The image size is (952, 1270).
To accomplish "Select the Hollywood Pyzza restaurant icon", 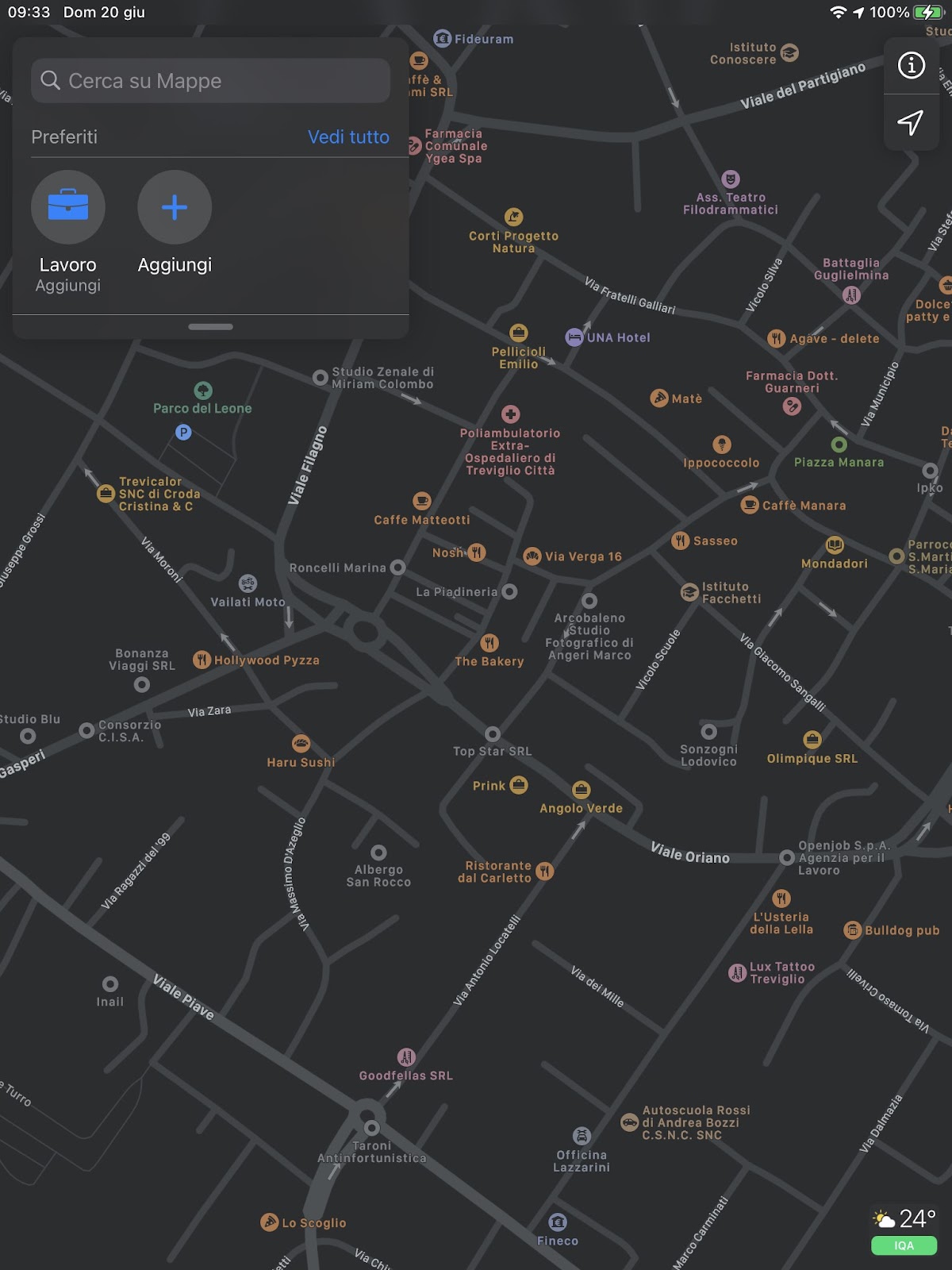I will (x=202, y=660).
